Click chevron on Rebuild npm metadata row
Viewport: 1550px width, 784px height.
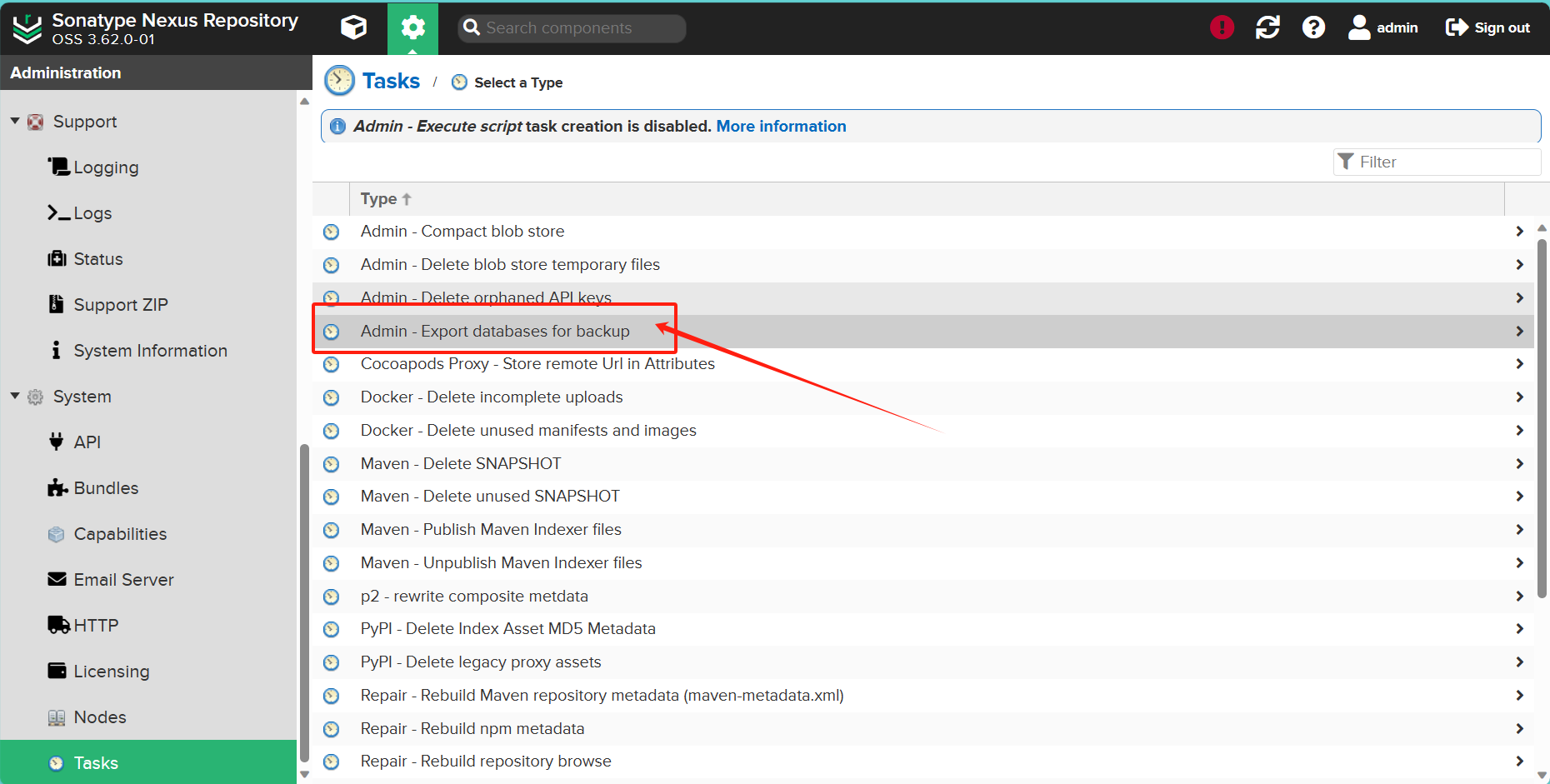(1519, 729)
